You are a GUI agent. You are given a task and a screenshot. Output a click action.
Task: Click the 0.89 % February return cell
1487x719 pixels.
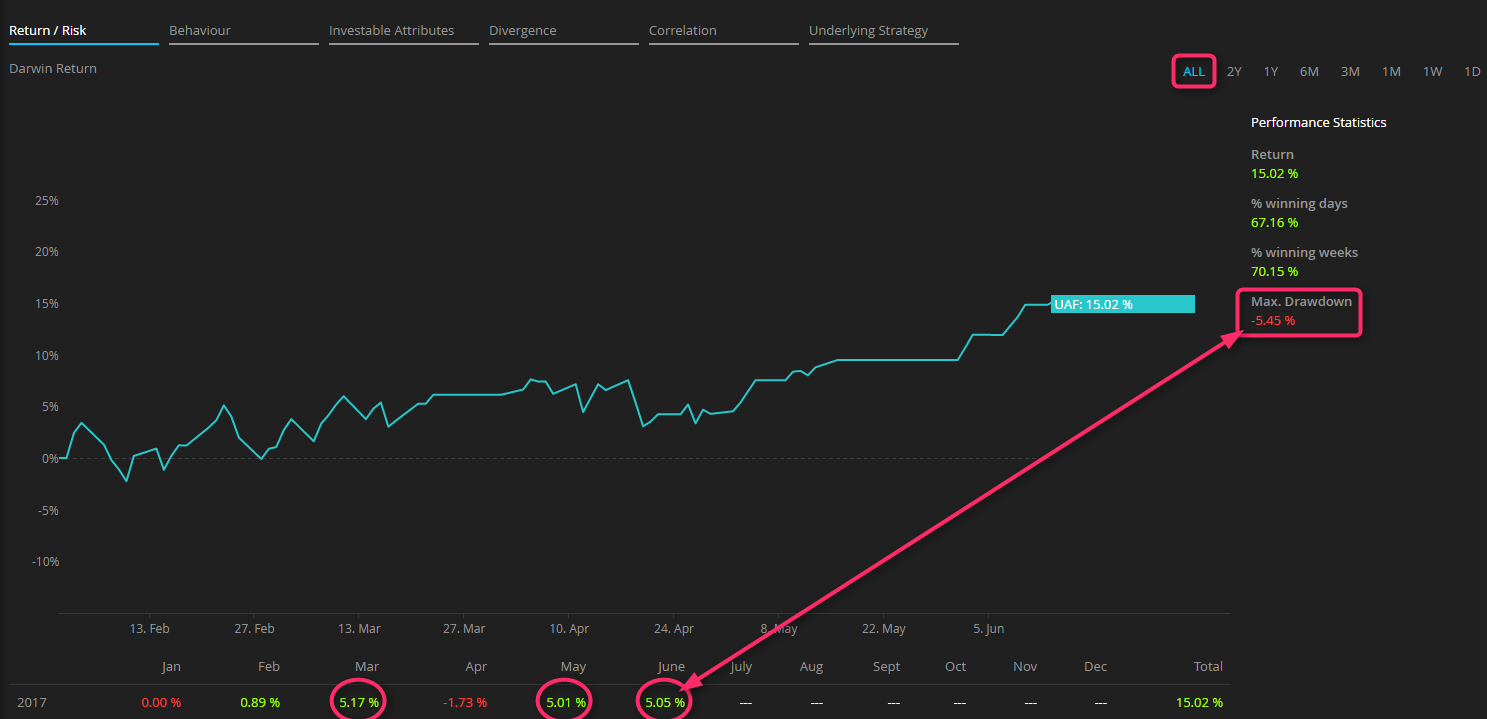260,702
